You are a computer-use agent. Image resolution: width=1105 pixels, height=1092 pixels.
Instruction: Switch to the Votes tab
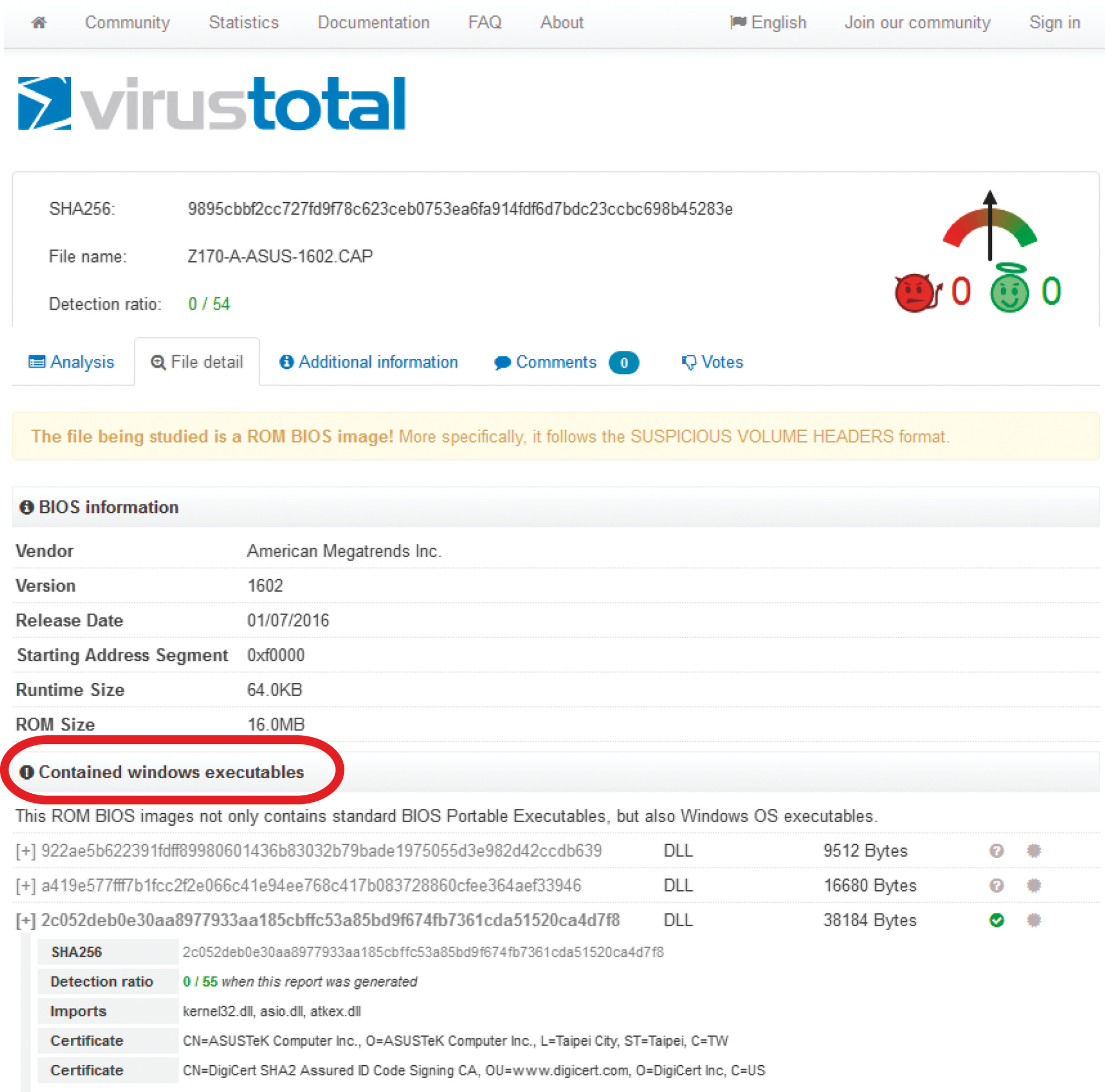(712, 362)
